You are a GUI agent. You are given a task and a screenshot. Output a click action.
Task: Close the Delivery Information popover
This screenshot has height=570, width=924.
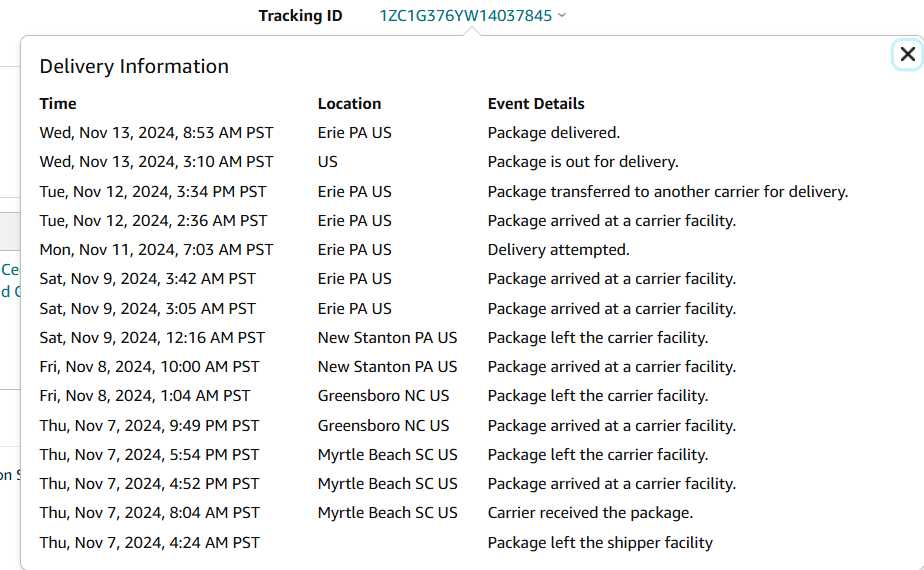coord(908,54)
